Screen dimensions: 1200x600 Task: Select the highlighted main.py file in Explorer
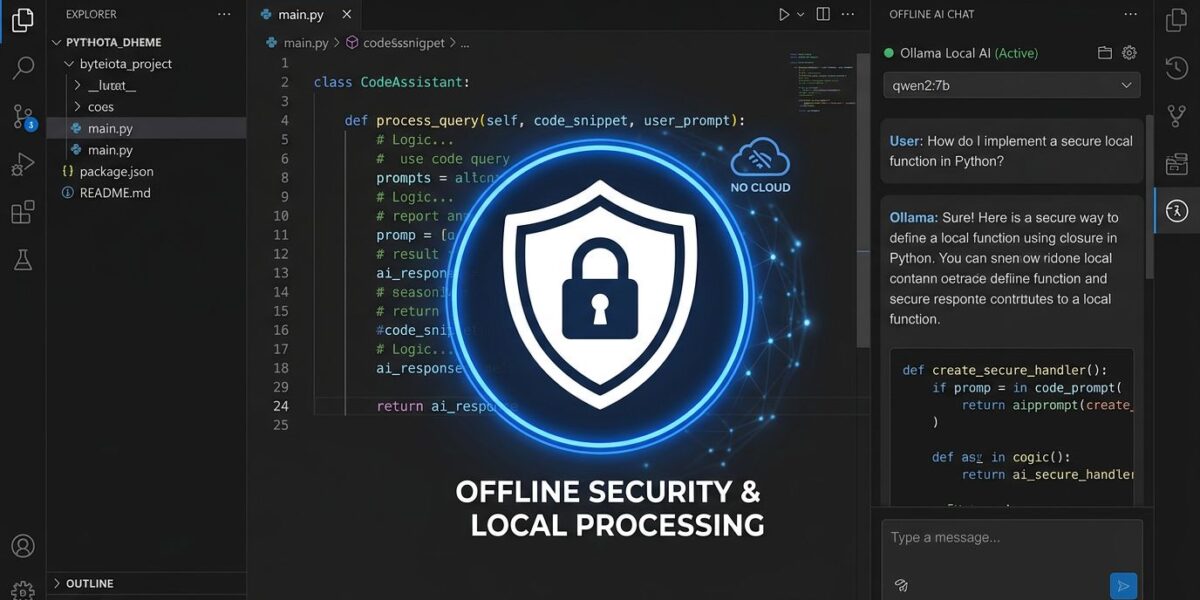146,128
